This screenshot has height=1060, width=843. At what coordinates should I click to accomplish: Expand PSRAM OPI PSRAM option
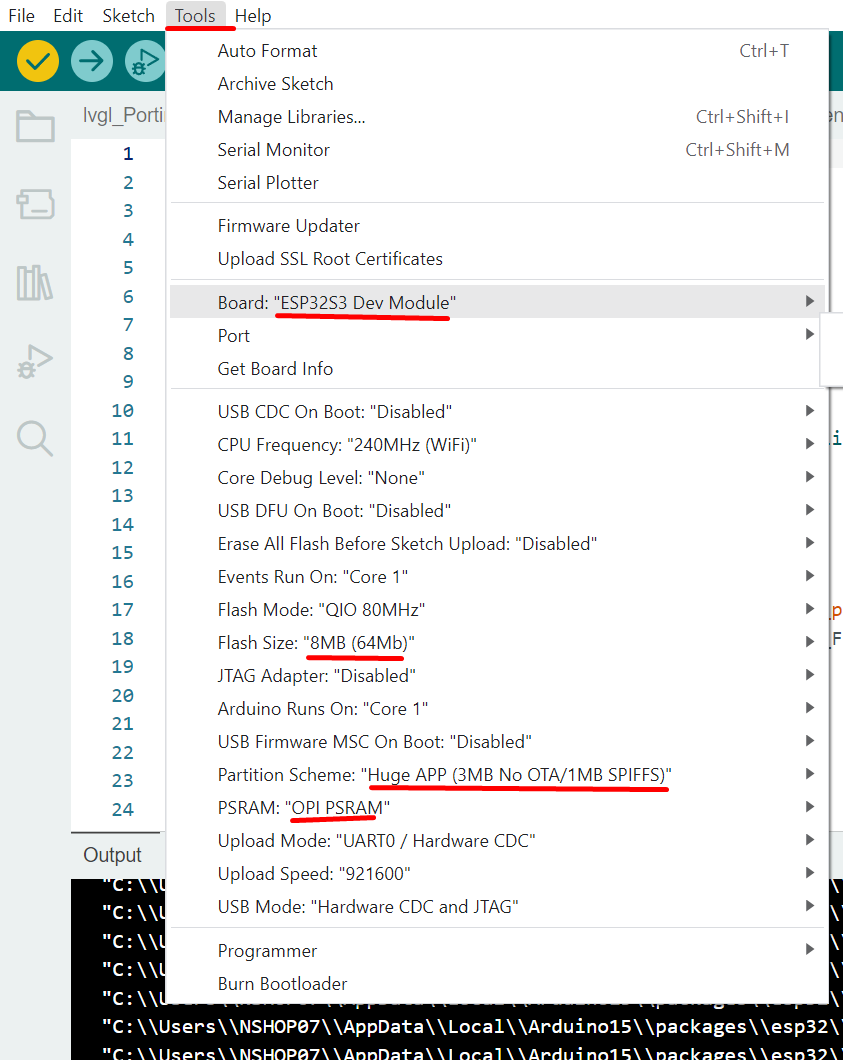[497, 808]
